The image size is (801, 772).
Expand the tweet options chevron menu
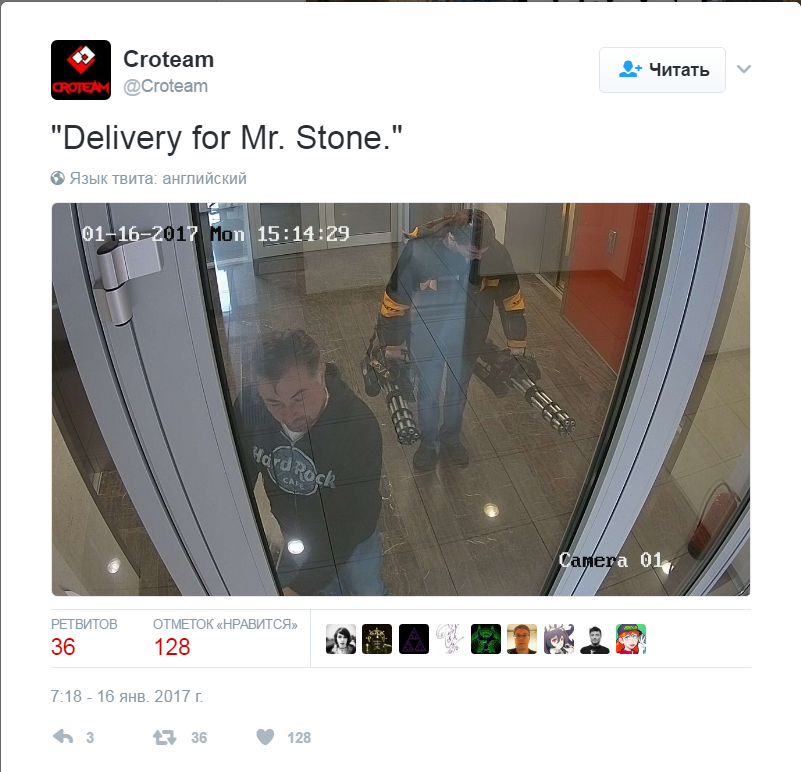tap(744, 69)
